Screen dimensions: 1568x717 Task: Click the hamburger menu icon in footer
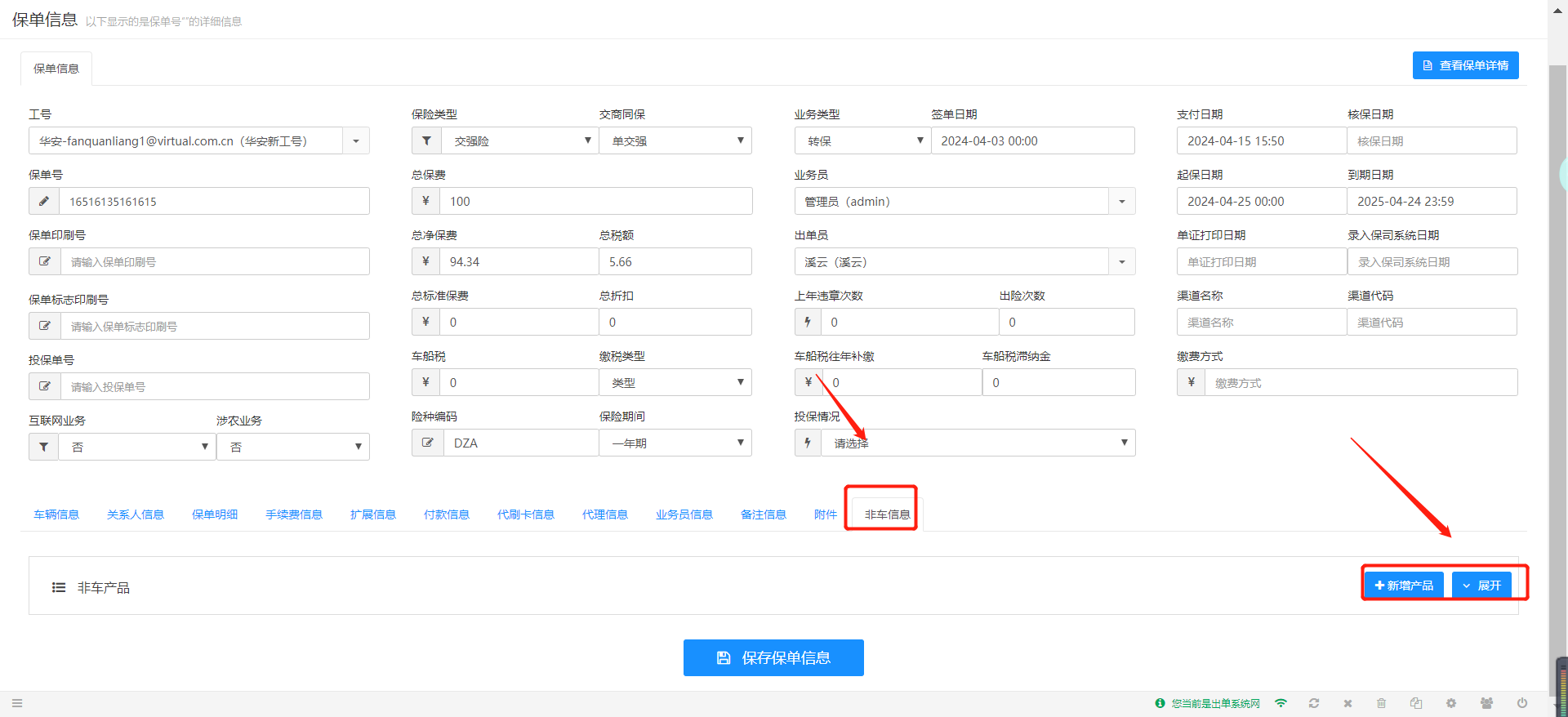click(x=17, y=703)
